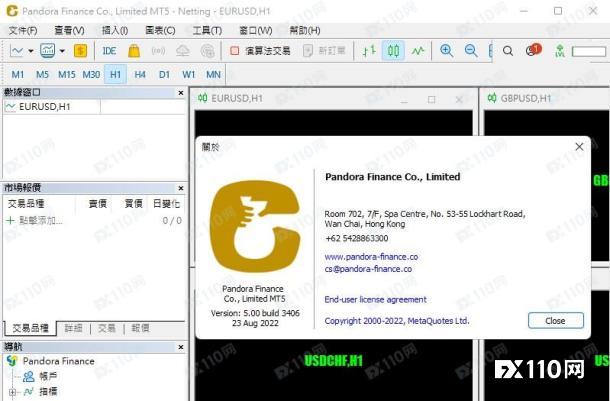Select the M5 timeframe

point(42,74)
